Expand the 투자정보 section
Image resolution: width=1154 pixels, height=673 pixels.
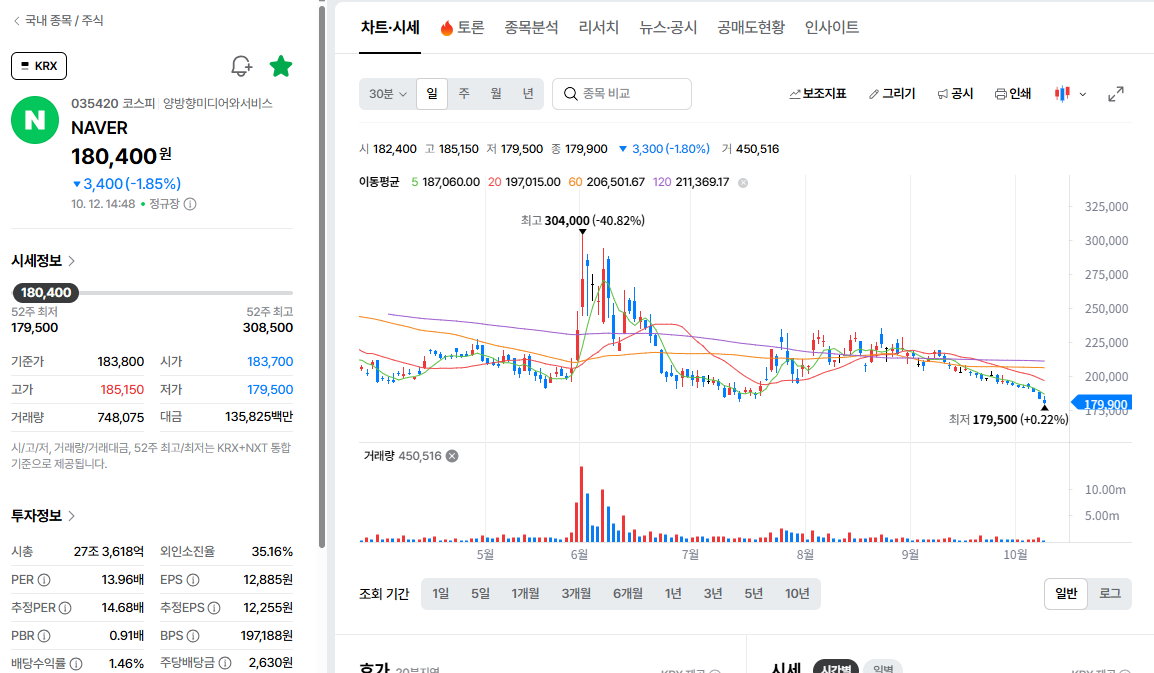[43, 515]
